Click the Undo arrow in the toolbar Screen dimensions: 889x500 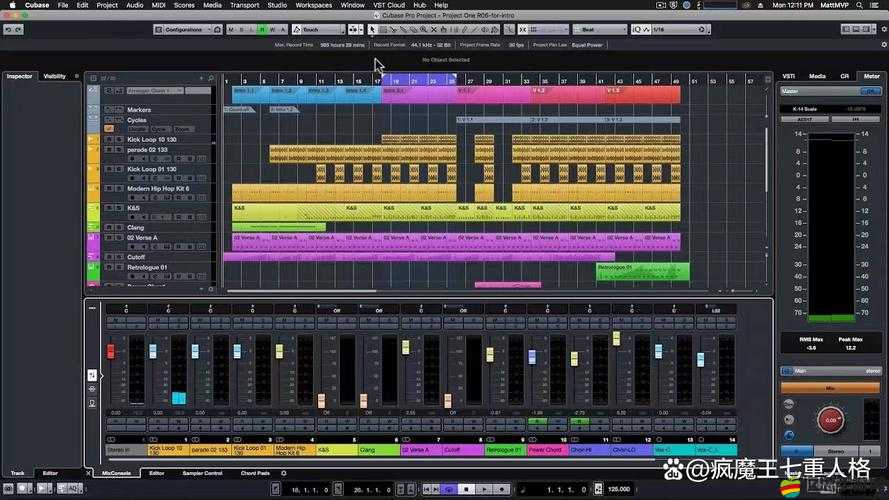click(x=9, y=29)
